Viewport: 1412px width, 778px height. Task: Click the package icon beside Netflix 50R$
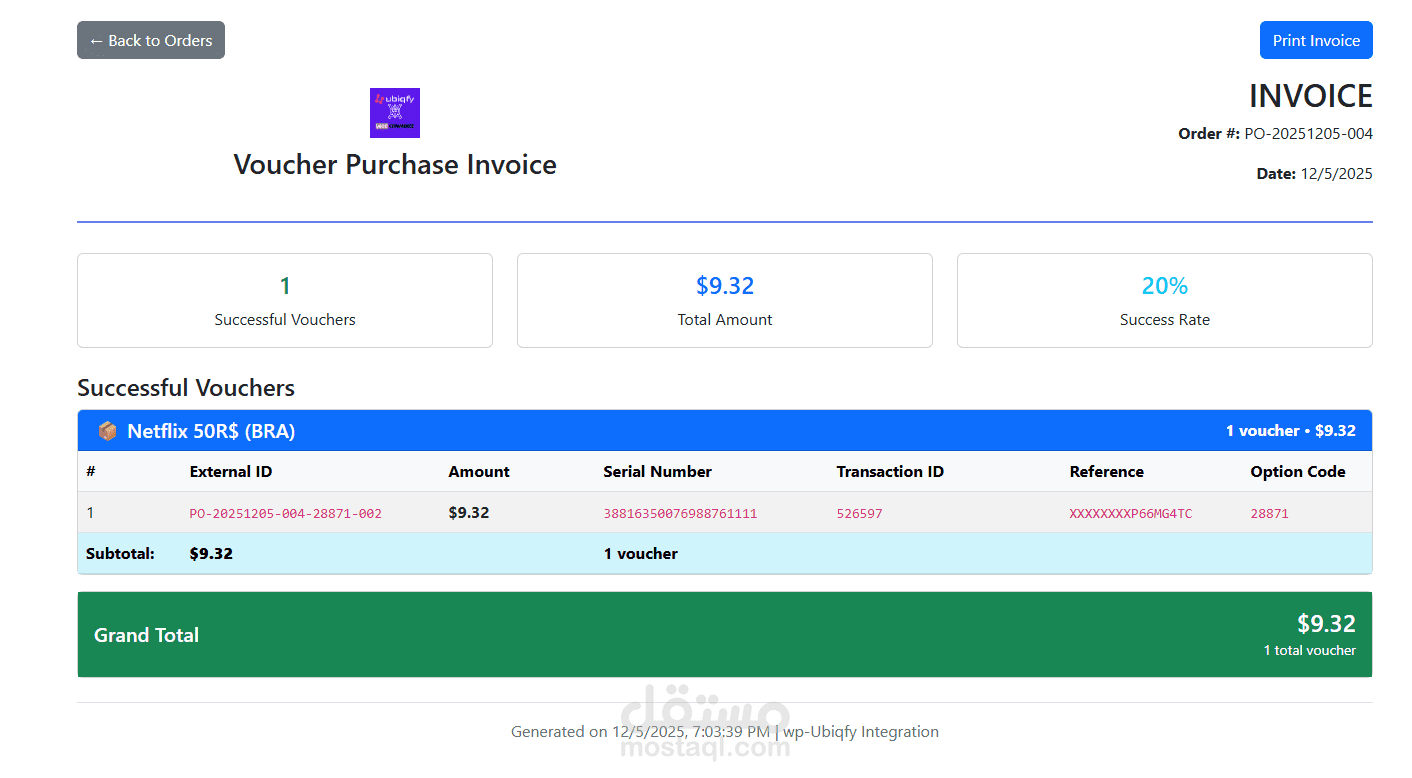tap(107, 431)
